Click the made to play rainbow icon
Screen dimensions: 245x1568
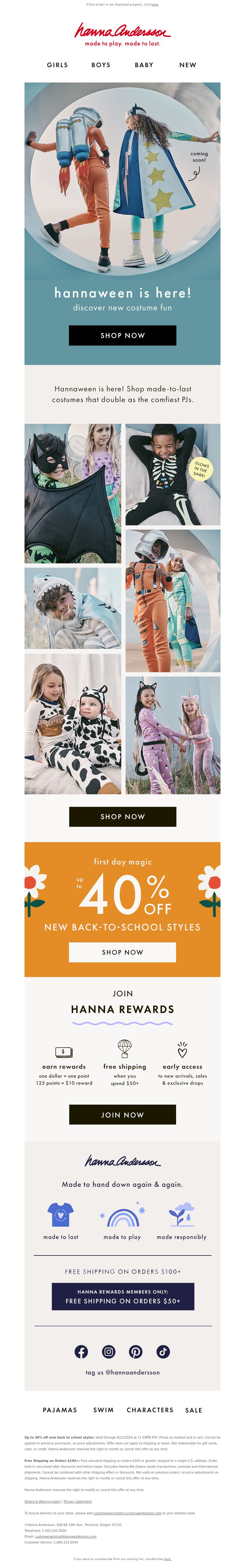[x=122, y=1214]
